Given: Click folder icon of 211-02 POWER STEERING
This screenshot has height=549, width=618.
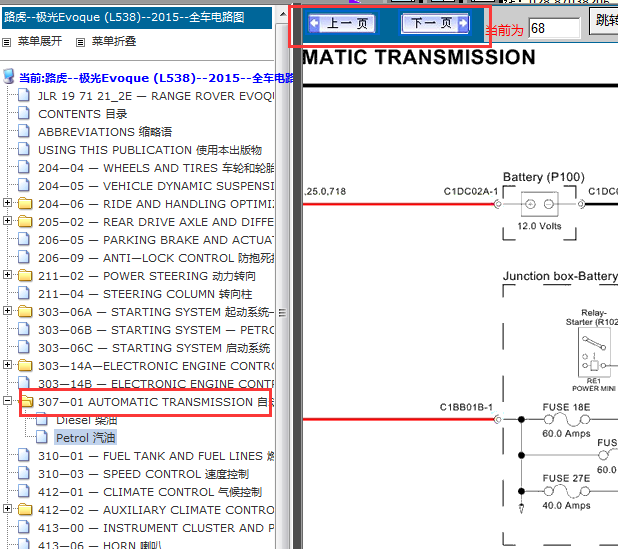Looking at the screenshot, I should (25, 276).
